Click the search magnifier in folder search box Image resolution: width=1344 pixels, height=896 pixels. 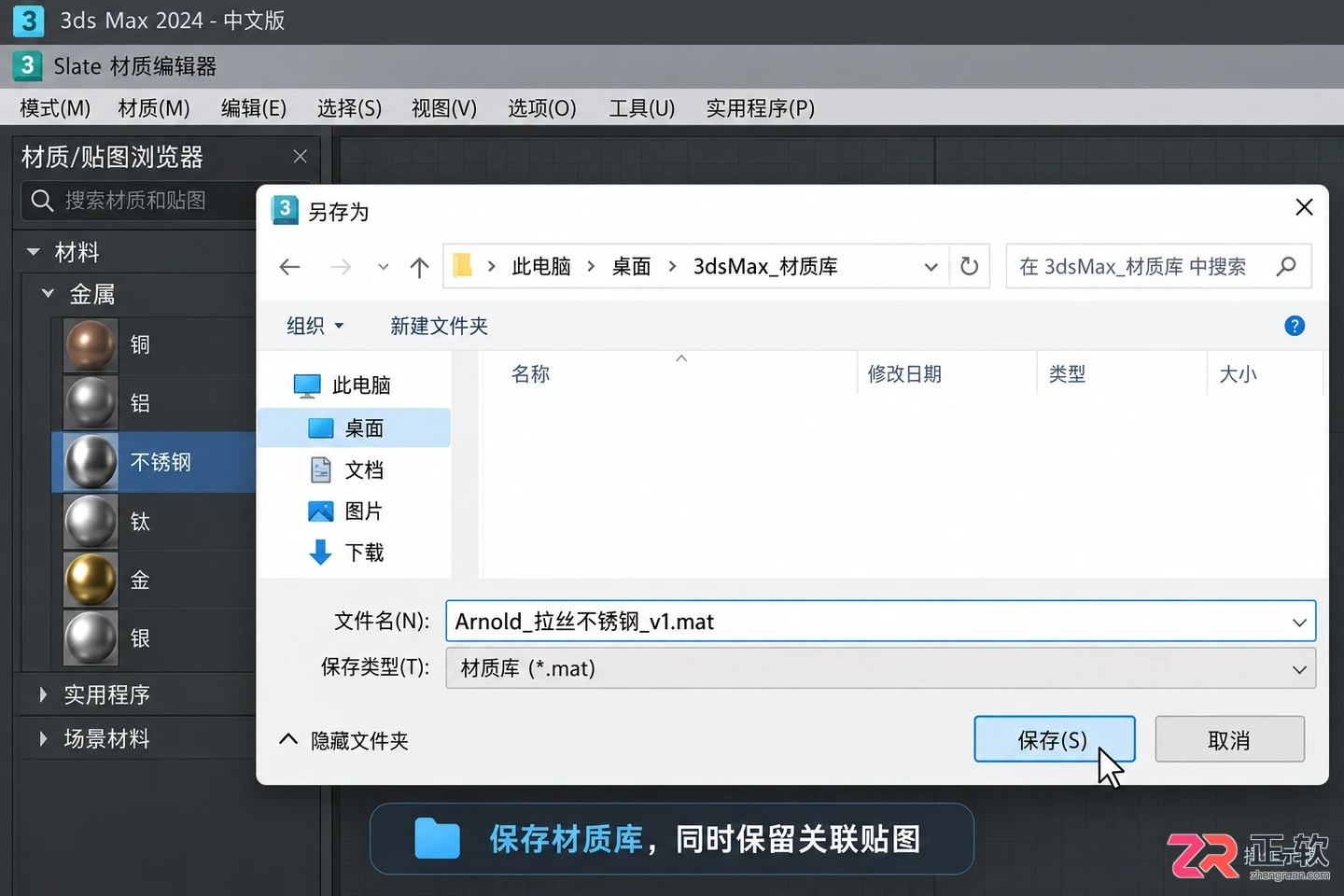[1286, 267]
